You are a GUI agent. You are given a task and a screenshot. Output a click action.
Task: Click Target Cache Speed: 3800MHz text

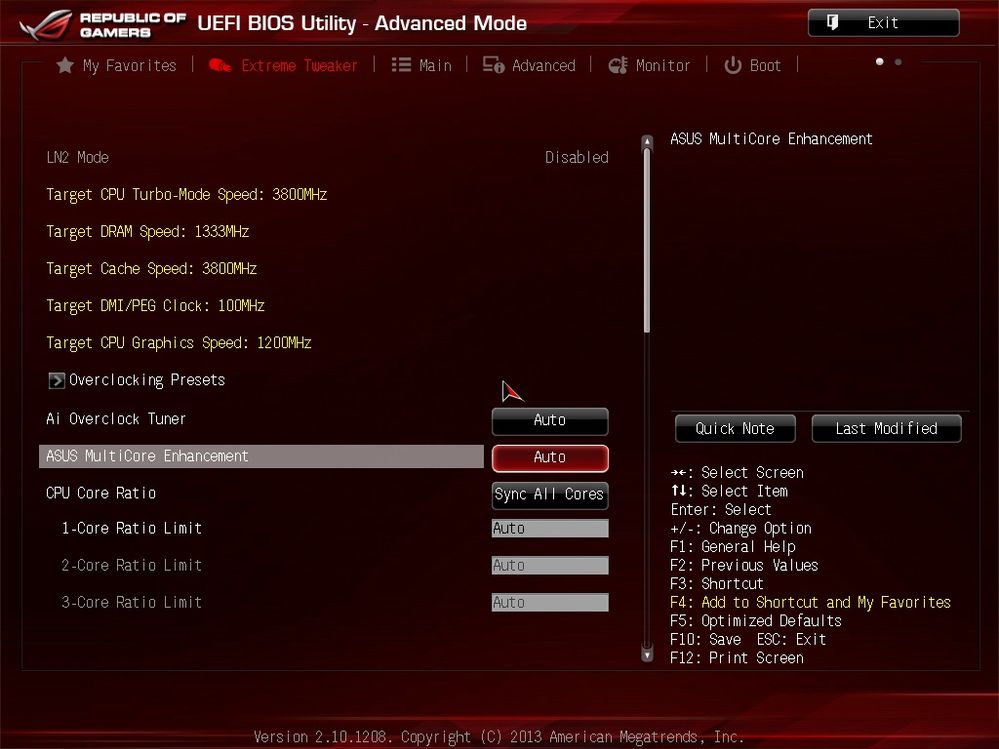[x=152, y=268]
